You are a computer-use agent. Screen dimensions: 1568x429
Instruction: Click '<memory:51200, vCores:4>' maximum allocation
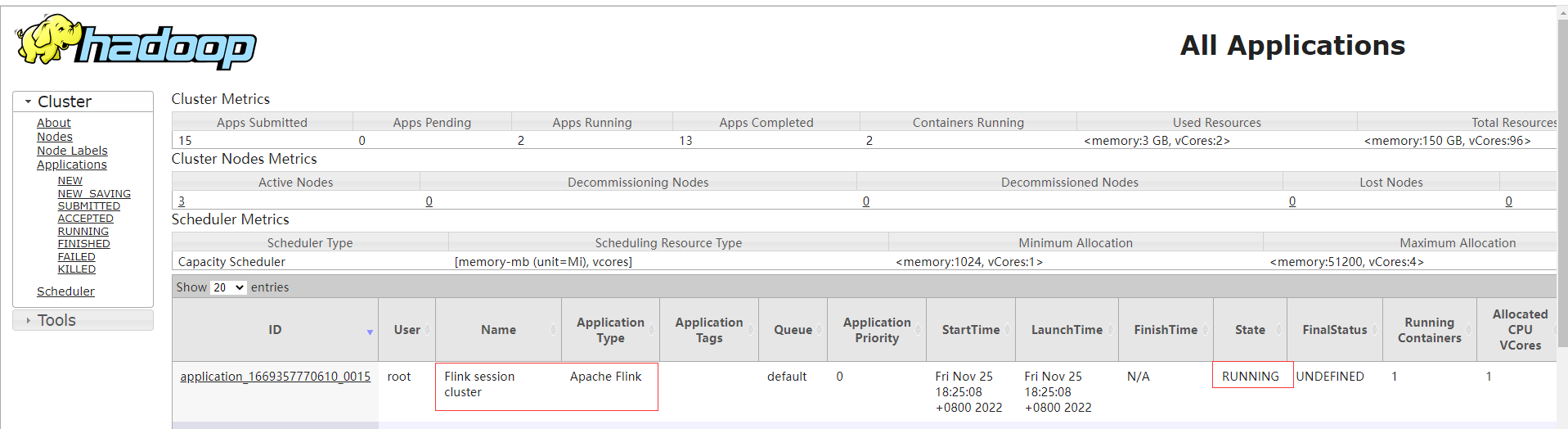point(1346,262)
